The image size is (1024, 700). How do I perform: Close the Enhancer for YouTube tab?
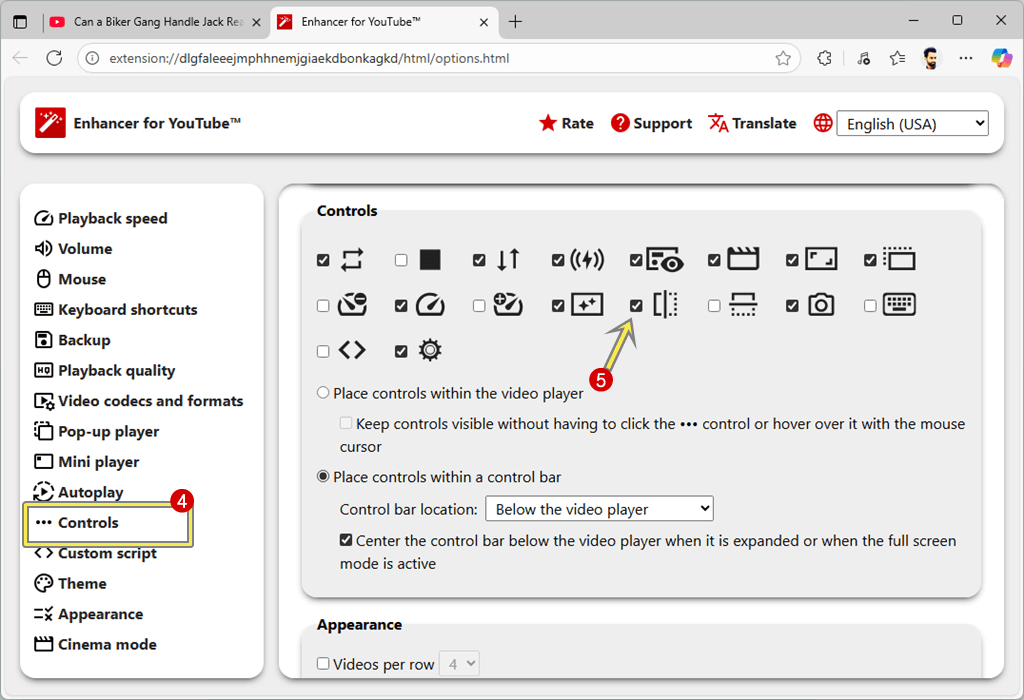[x=483, y=22]
